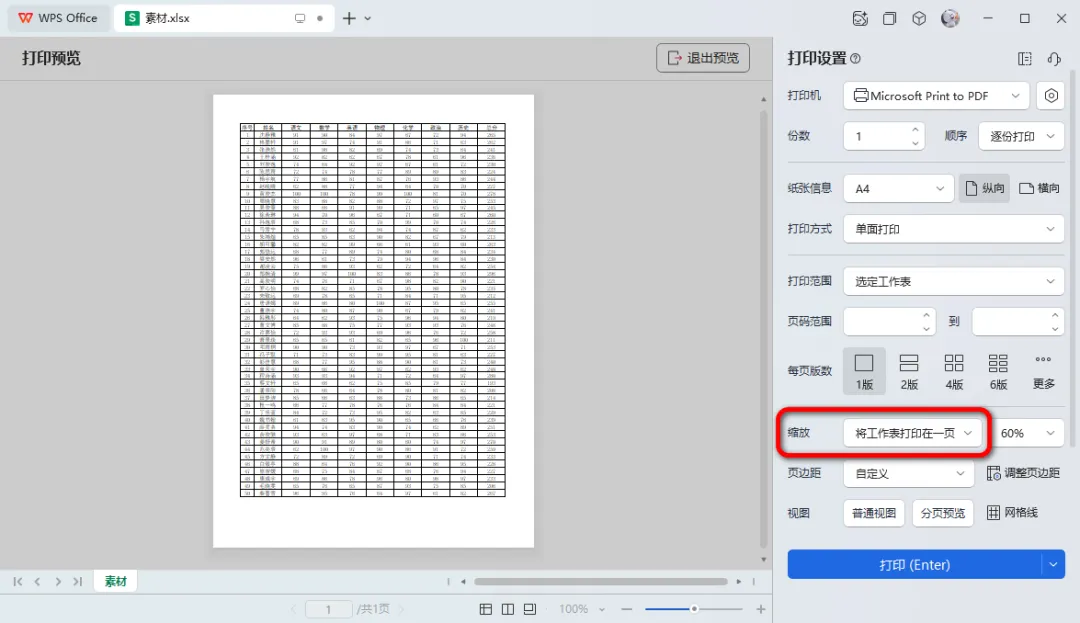
Task: Switch paper orientation to 横向
Action: pyautogui.click(x=1039, y=188)
